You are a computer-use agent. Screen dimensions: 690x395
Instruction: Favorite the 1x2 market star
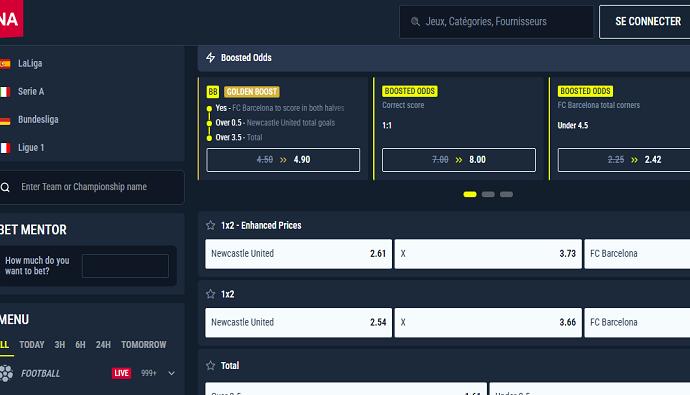[x=210, y=294]
